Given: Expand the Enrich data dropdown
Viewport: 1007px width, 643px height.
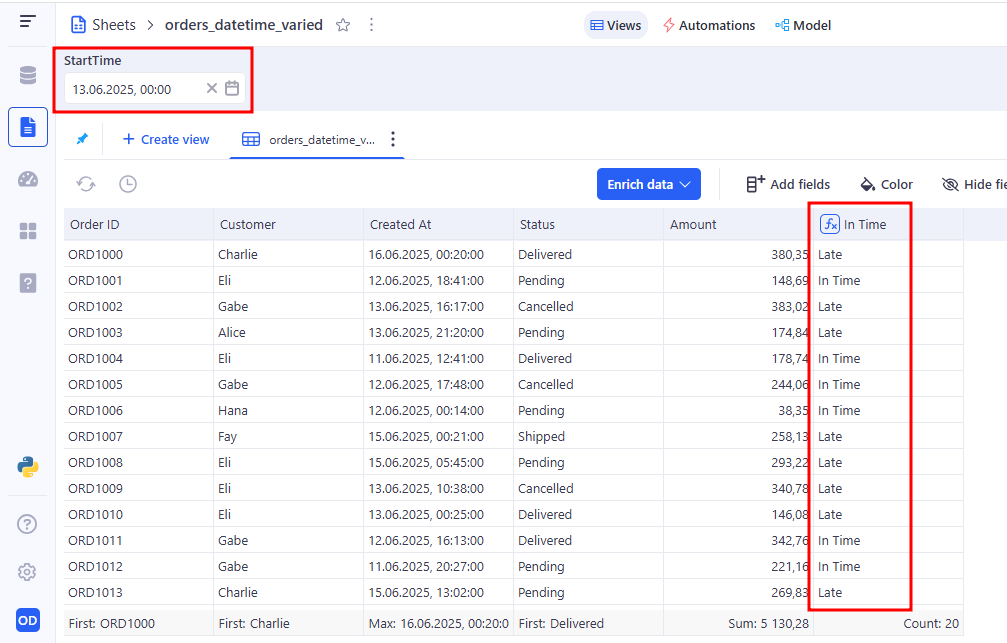Looking at the screenshot, I should pos(649,184).
